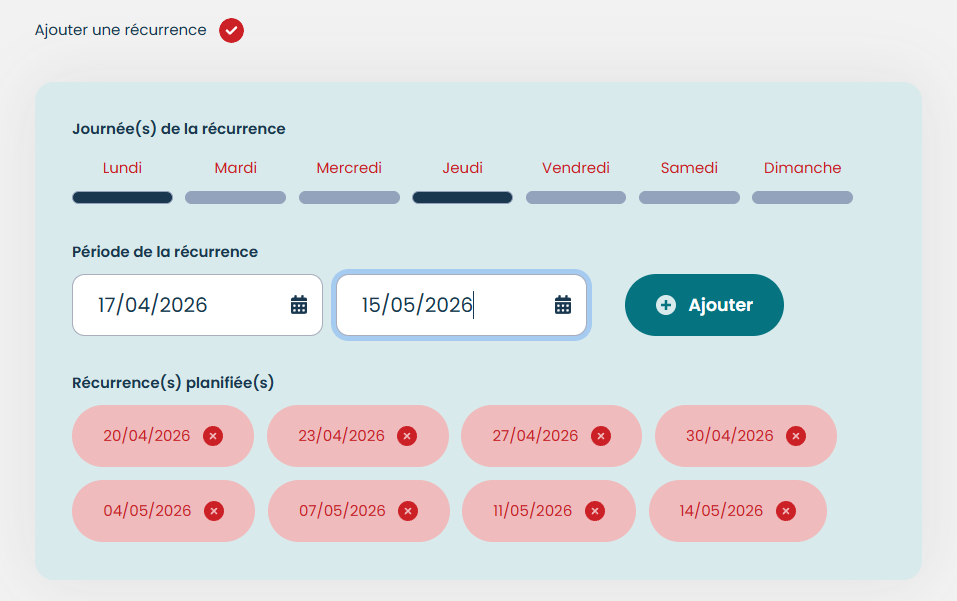Screen dimensions: 957x601
Task: Enable Samedi in the recurrence days
Action: [x=689, y=197]
